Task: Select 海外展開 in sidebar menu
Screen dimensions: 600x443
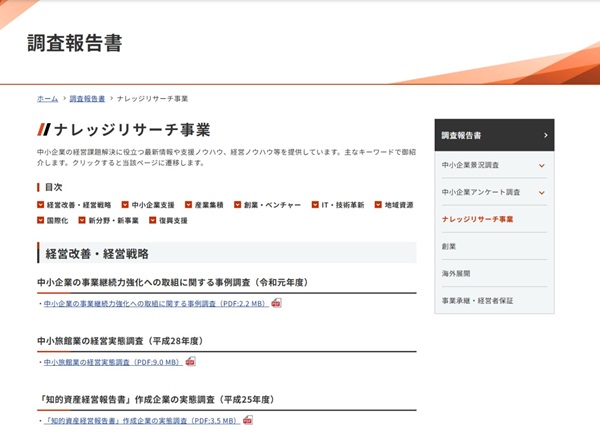Action: pyautogui.click(x=455, y=273)
